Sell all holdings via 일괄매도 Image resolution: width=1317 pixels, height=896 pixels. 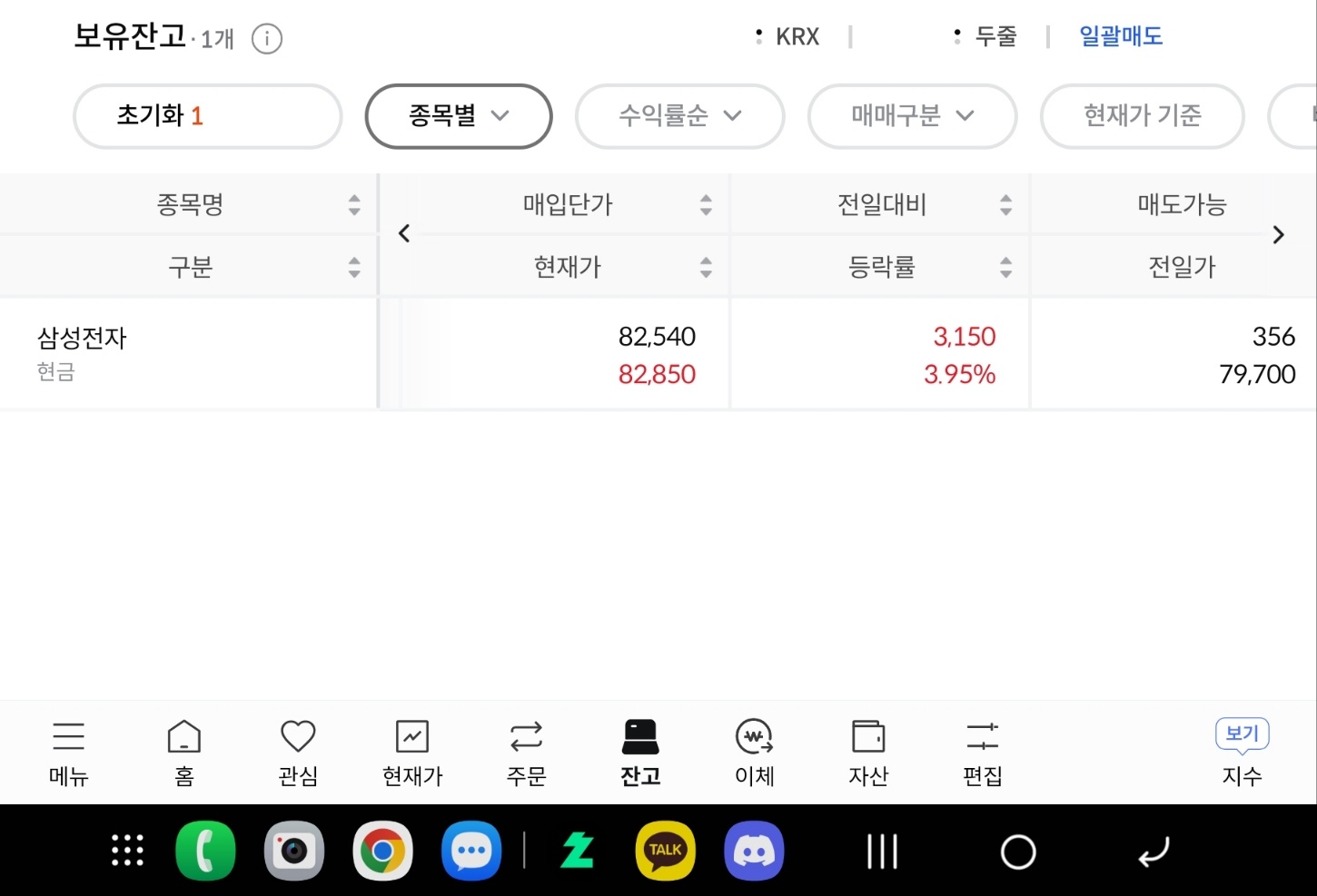point(1120,37)
